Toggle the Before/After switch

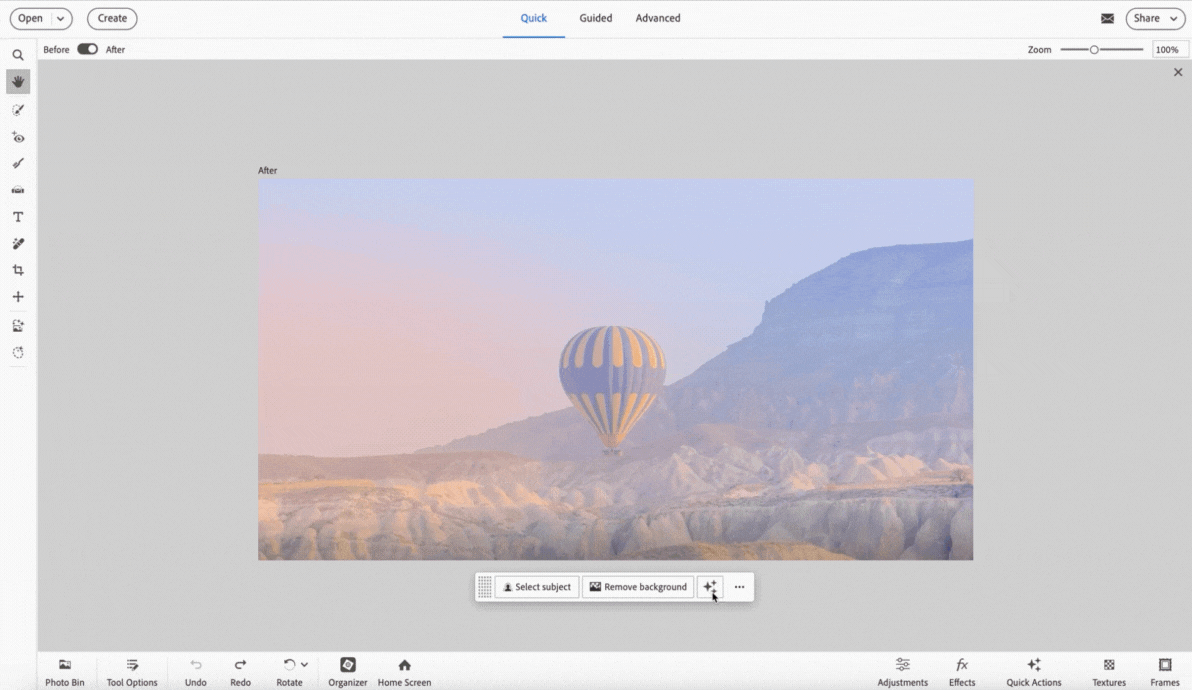pos(88,49)
